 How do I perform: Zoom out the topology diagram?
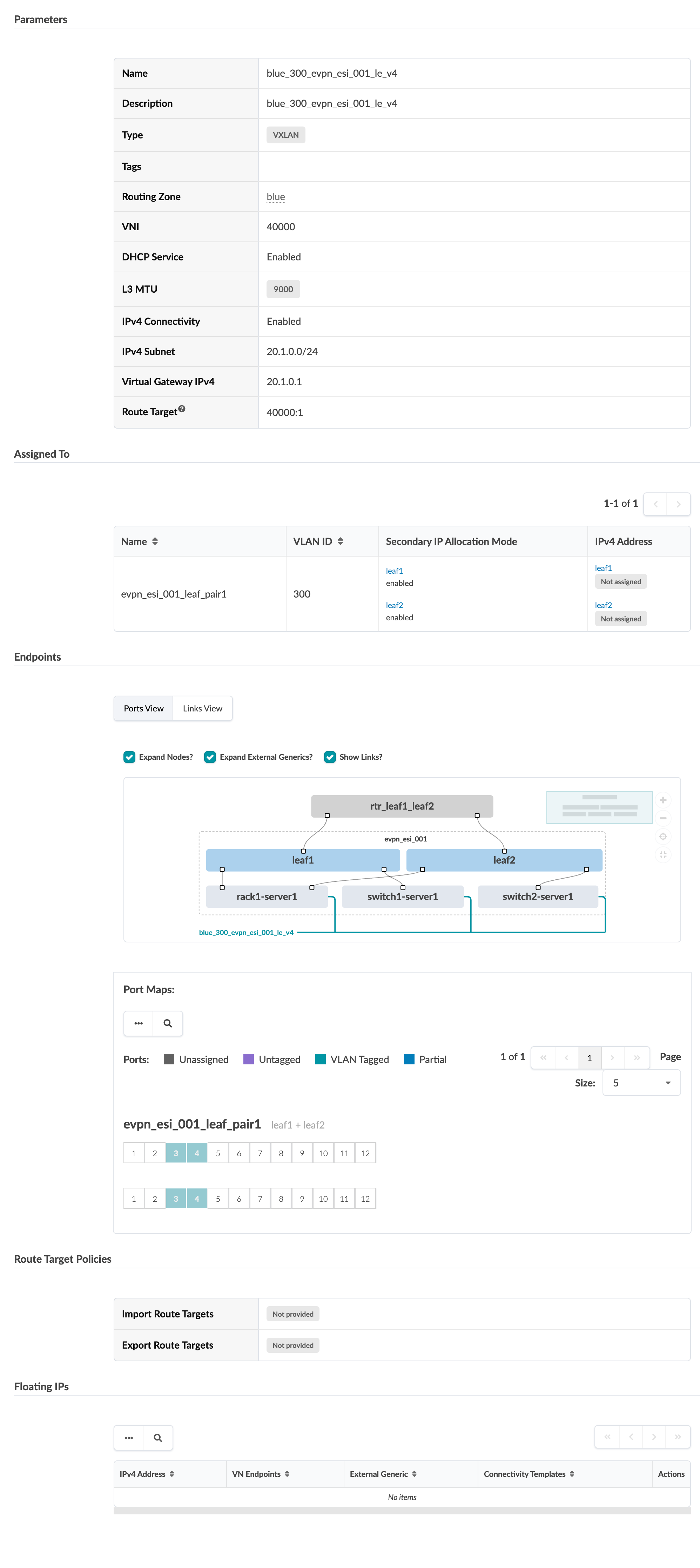tap(662, 818)
